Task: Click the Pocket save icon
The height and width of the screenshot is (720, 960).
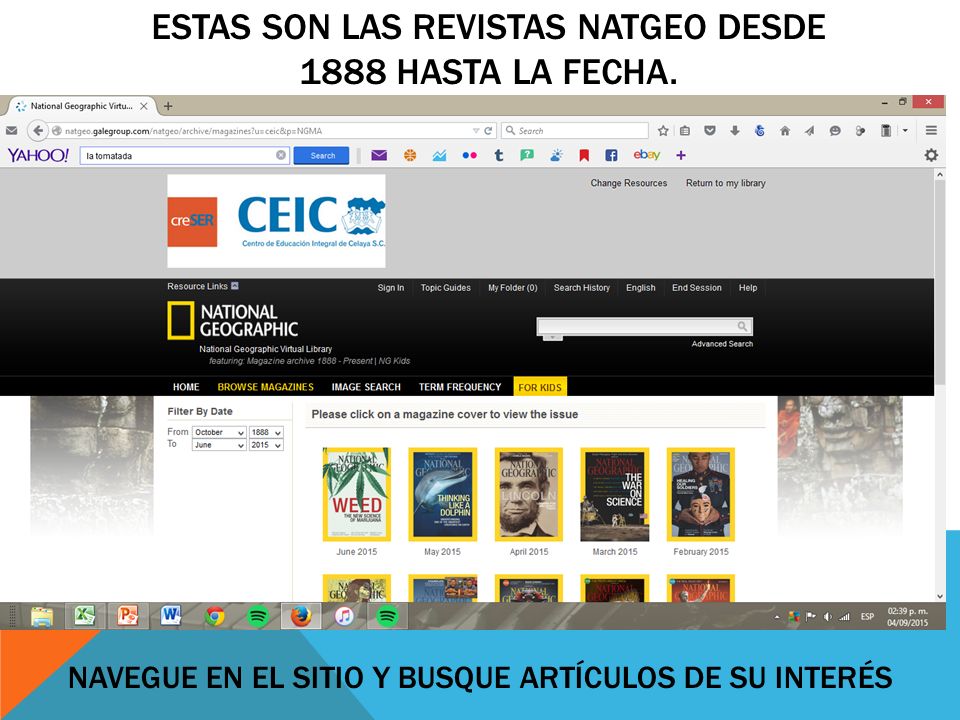Action: 710,130
